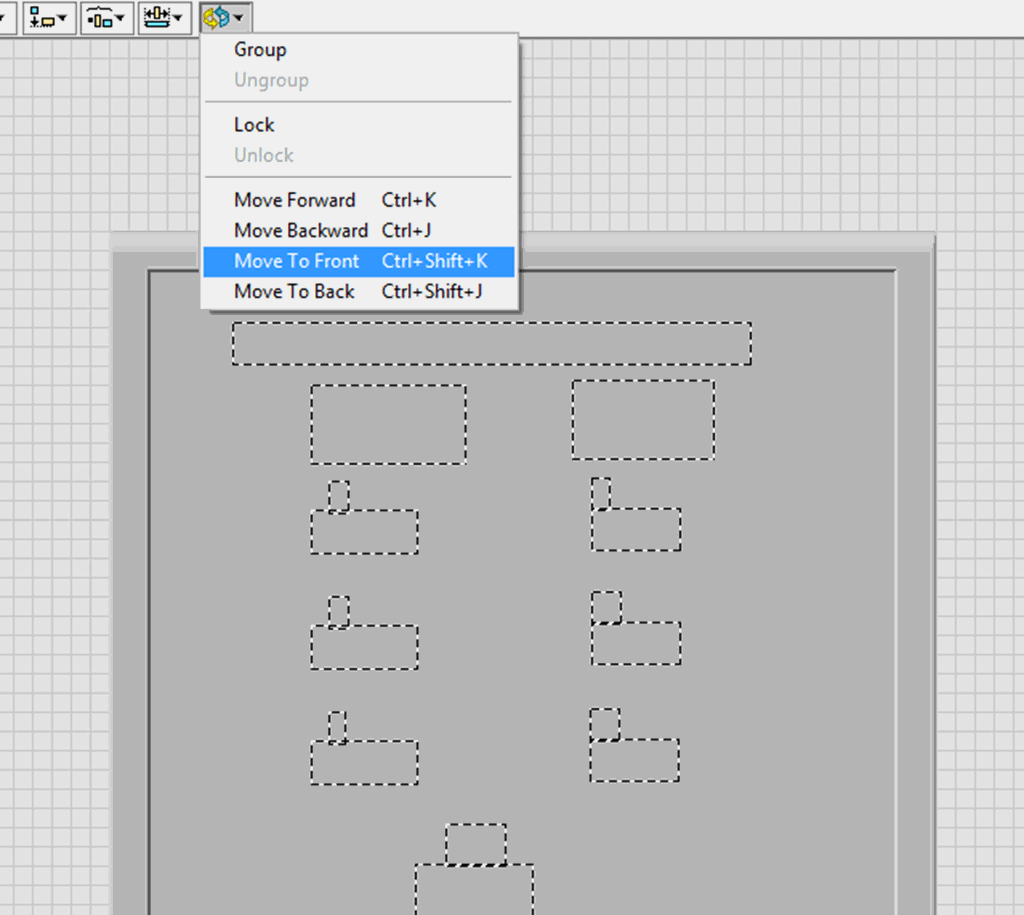
Task: Open the Reorder dropdown arrow
Action: click(239, 16)
